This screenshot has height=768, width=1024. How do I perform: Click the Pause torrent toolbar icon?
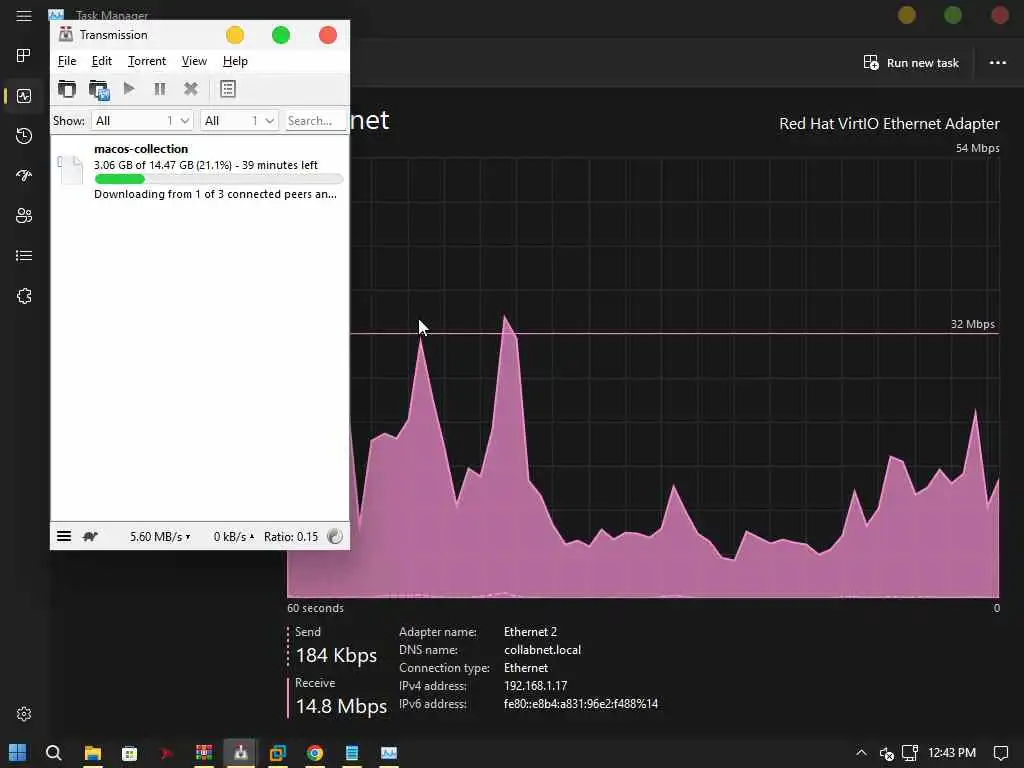[x=159, y=89]
